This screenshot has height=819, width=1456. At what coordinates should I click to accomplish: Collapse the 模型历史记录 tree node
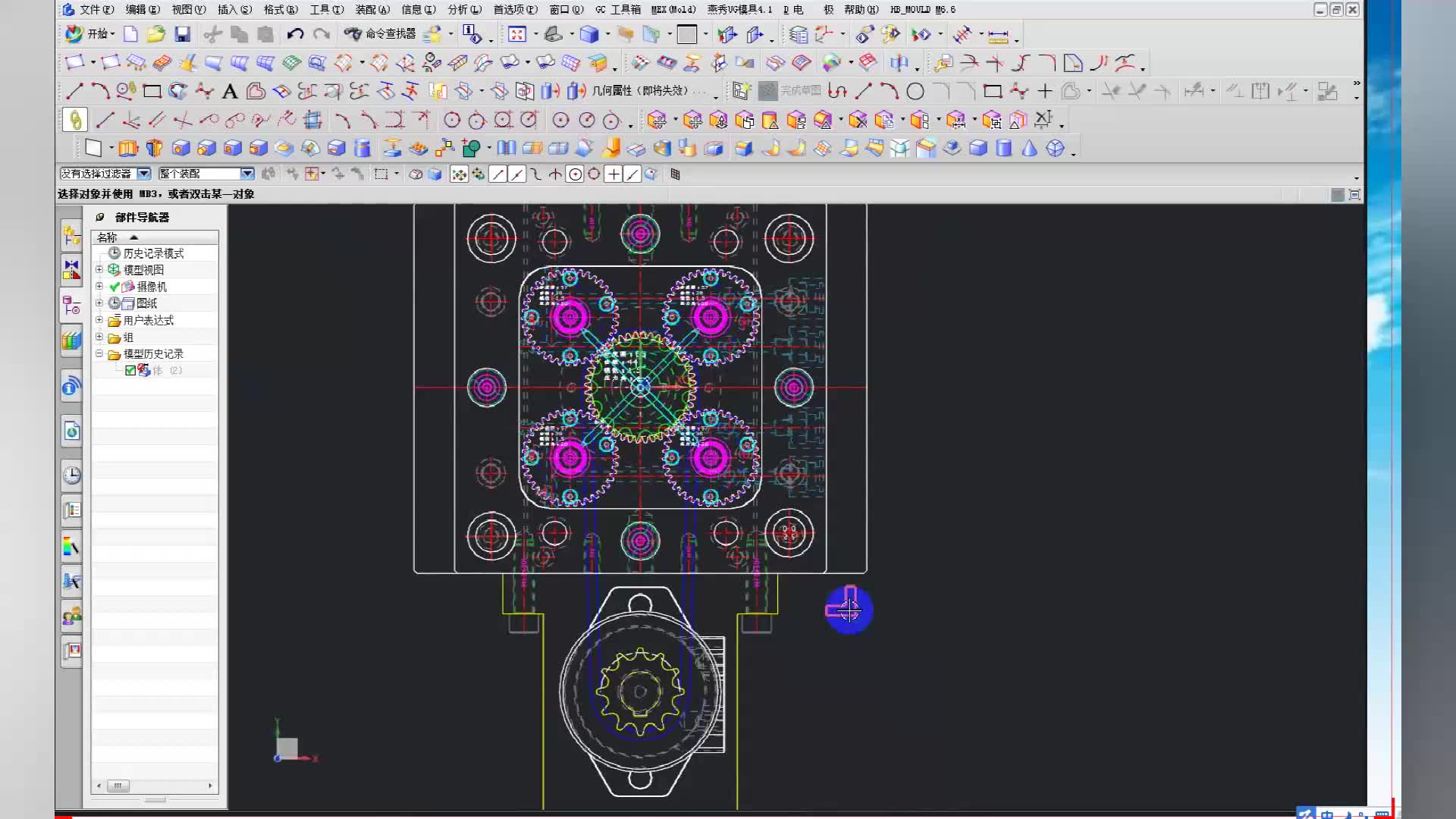coord(99,354)
